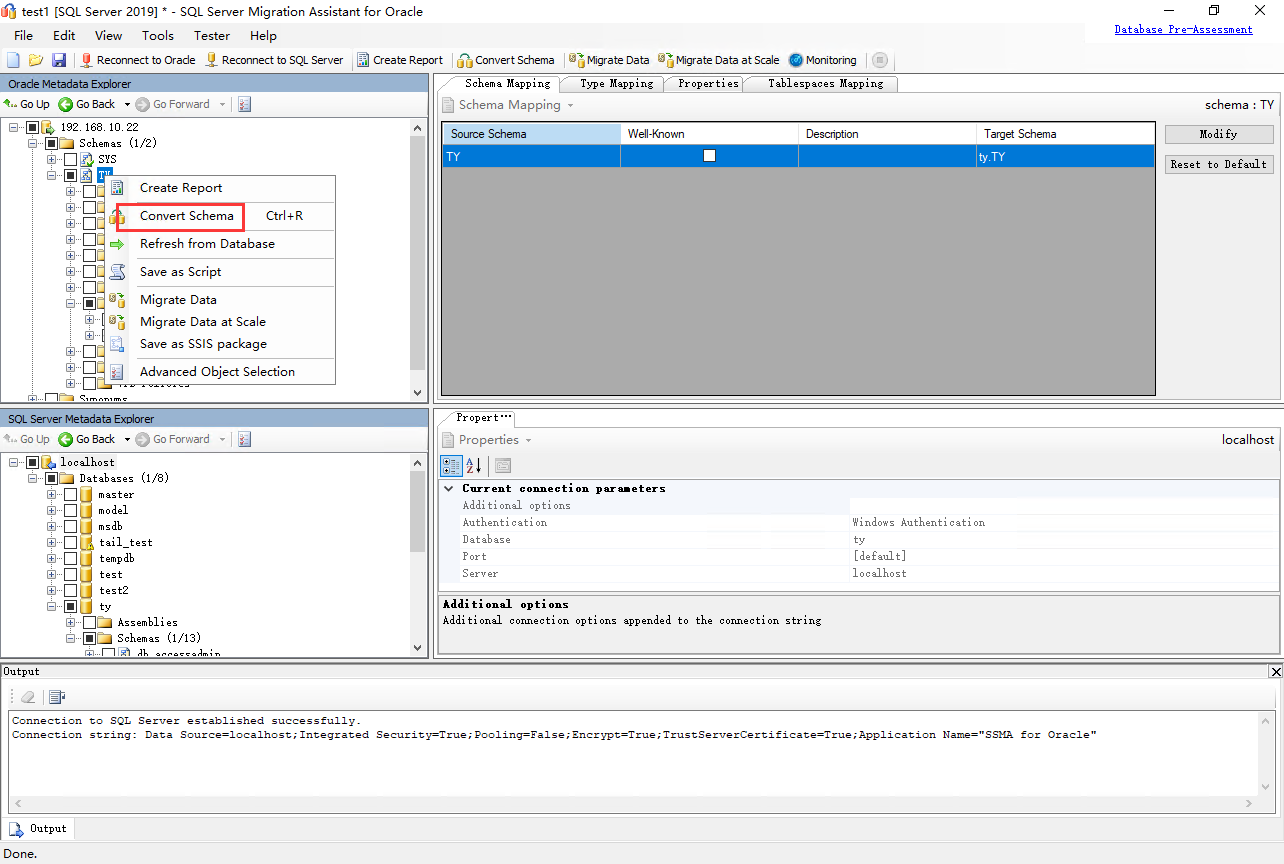Check the tempdb database checkbox

tap(70, 558)
